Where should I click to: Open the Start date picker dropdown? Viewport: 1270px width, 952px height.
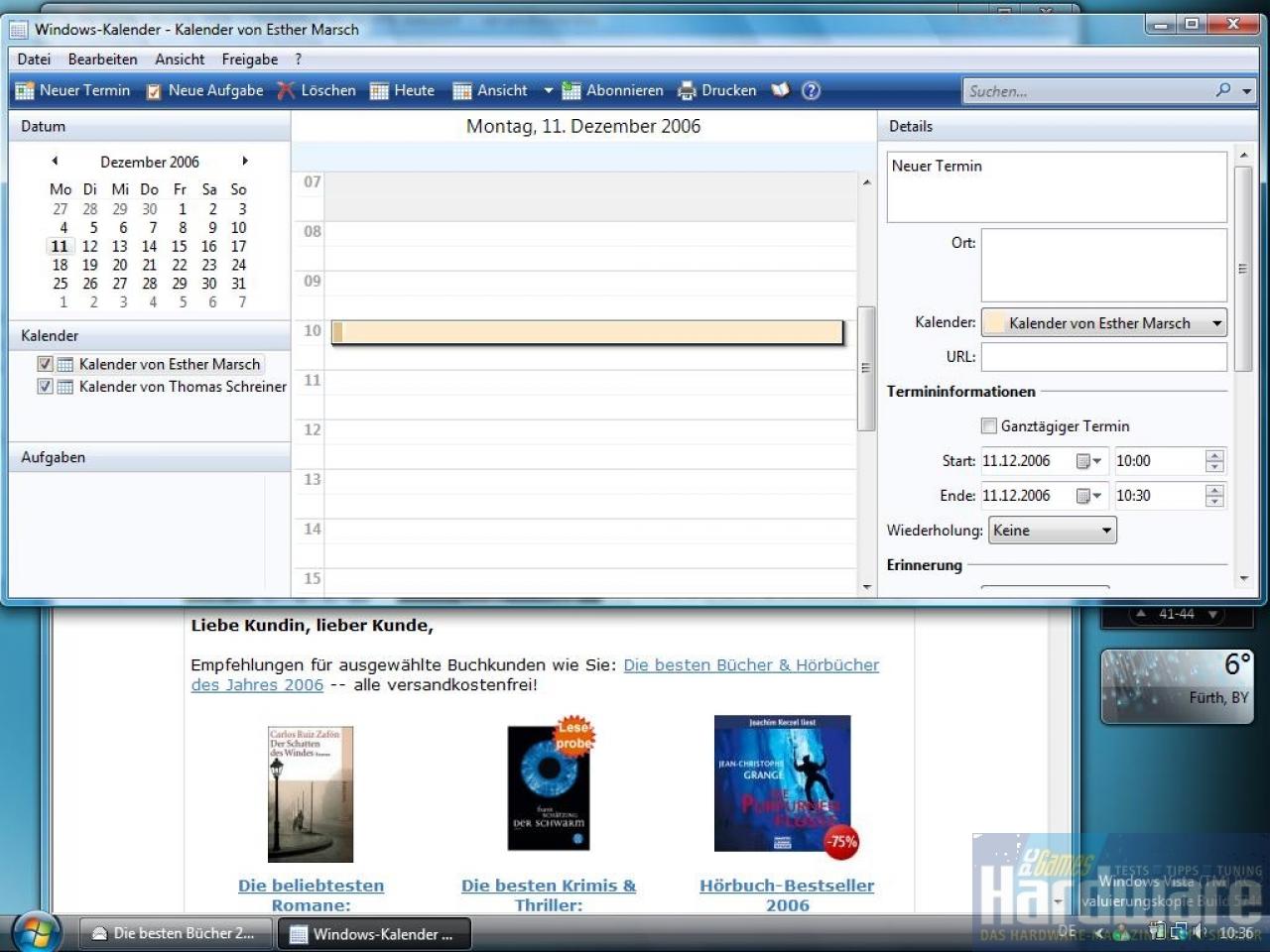click(1089, 461)
